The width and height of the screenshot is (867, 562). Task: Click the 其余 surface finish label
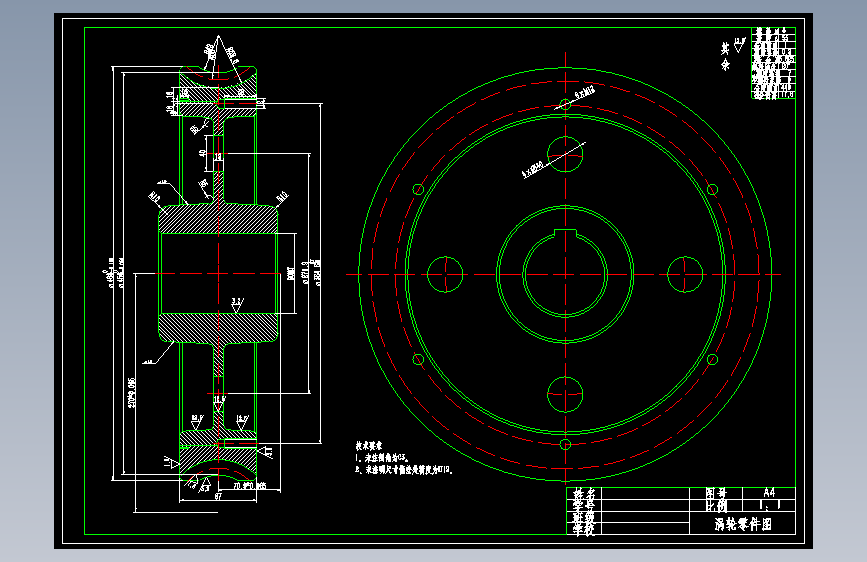[725, 56]
